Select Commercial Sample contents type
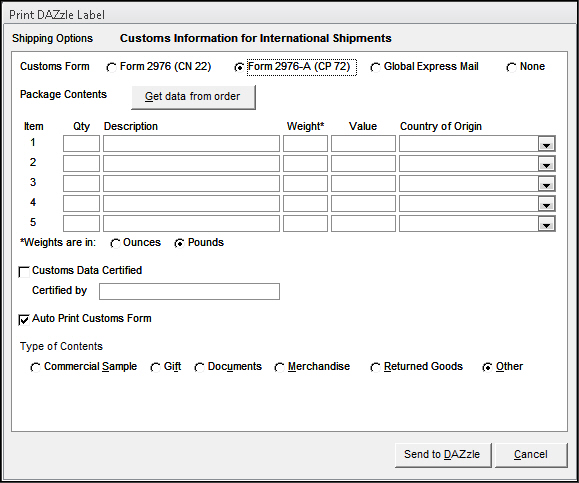 pos(35,367)
